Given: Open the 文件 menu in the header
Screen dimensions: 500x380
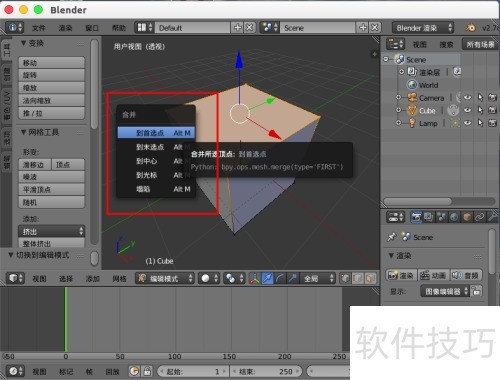Looking at the screenshot, I should pos(39,28).
